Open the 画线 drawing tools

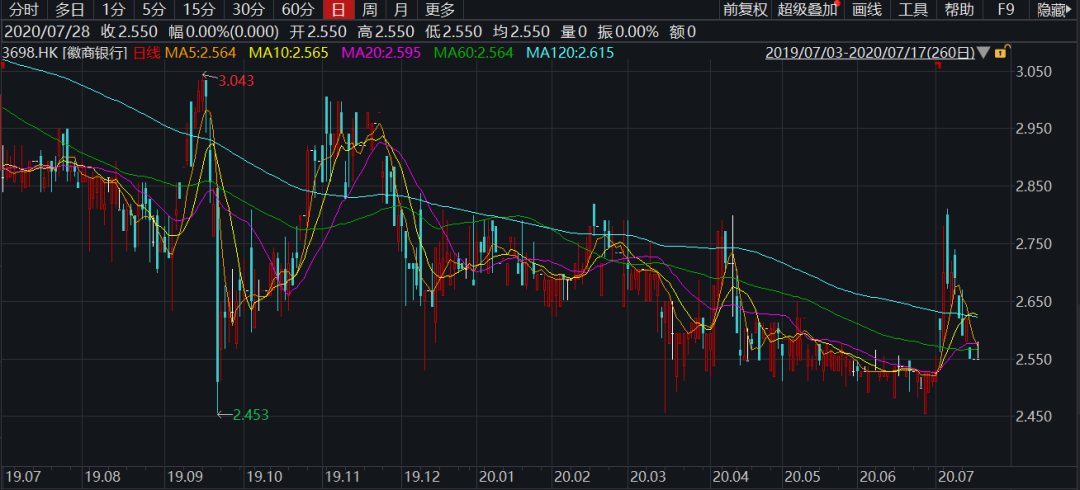pos(866,10)
